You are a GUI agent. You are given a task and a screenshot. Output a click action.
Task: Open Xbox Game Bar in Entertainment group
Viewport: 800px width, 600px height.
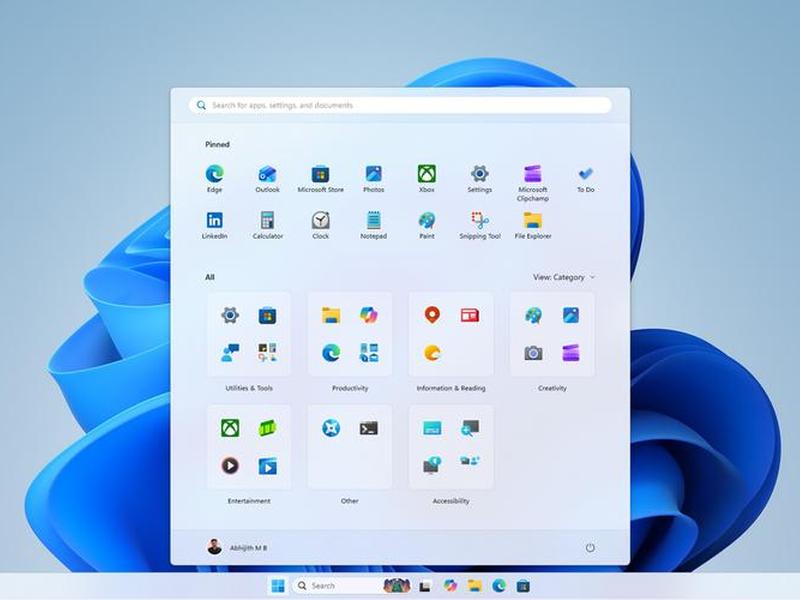pos(267,428)
